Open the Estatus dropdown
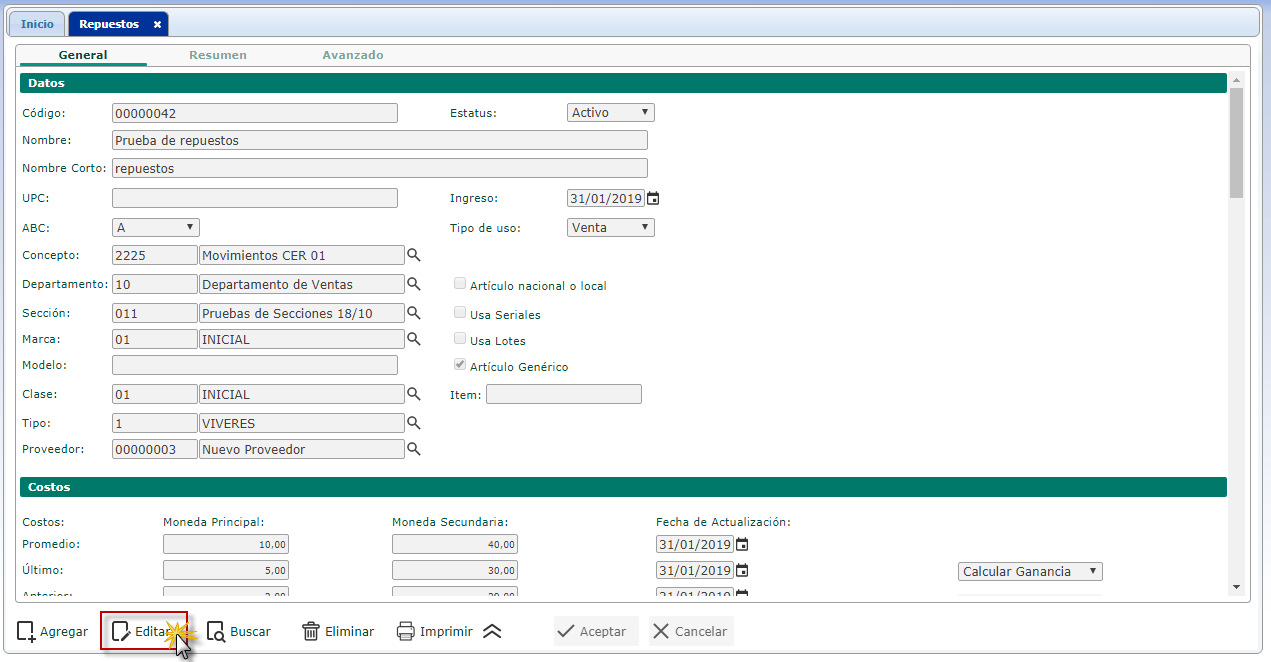The height and width of the screenshot is (662, 1271). (x=610, y=113)
